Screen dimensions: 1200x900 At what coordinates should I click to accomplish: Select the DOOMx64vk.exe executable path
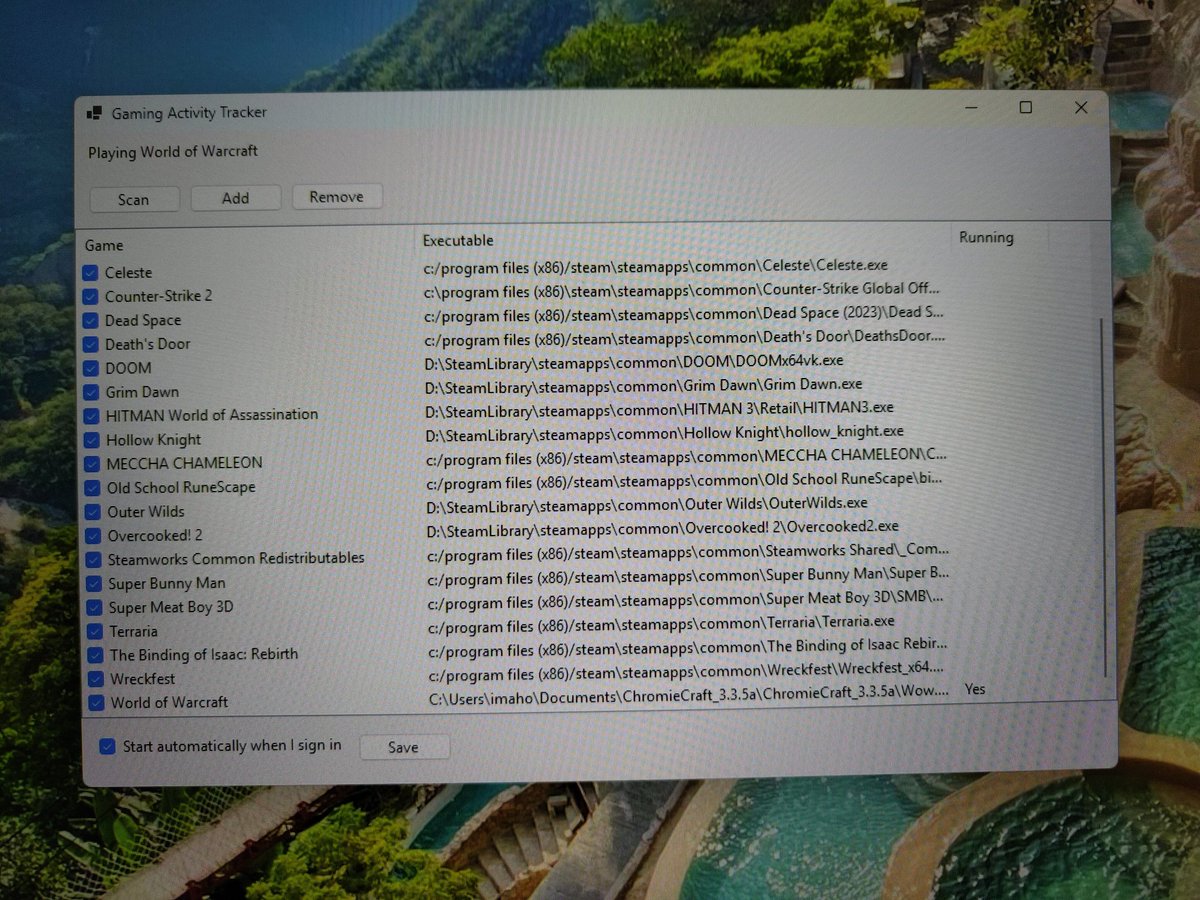click(x=634, y=361)
